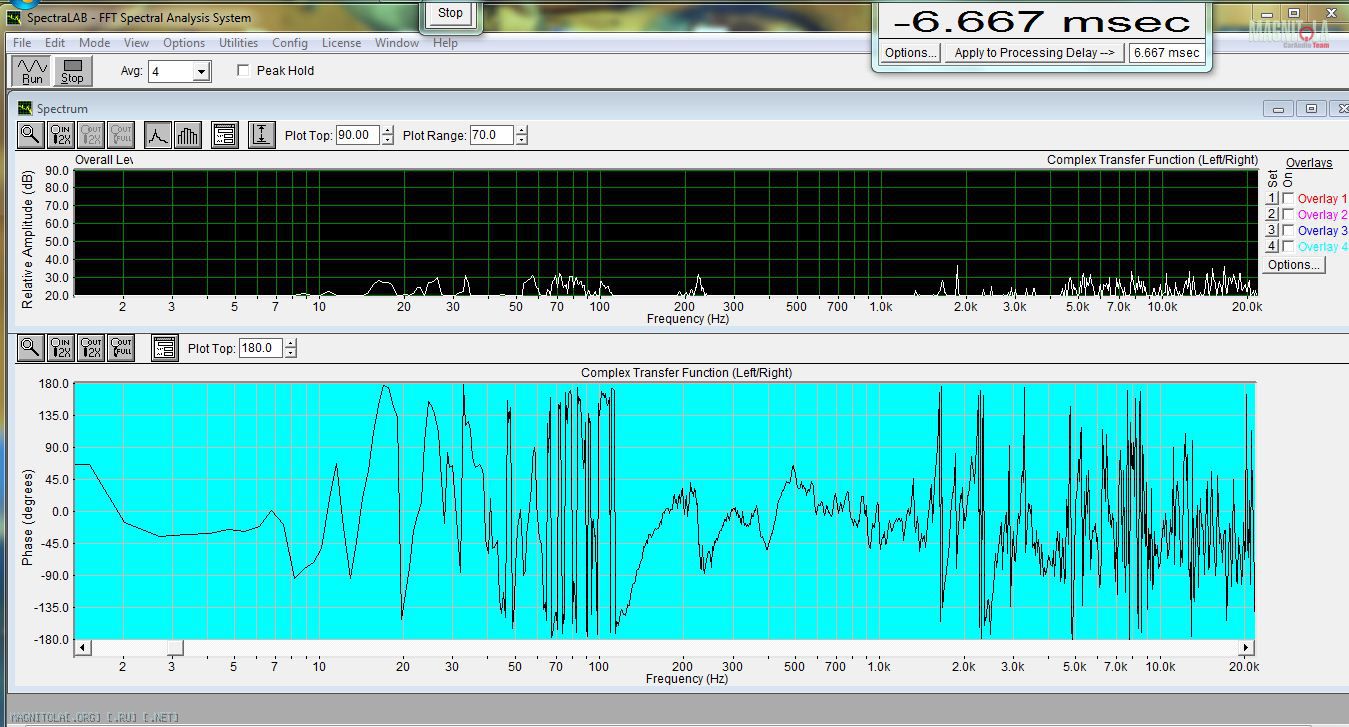Open the Avg dropdown showing 4
1349x727 pixels.
[x=201, y=72]
